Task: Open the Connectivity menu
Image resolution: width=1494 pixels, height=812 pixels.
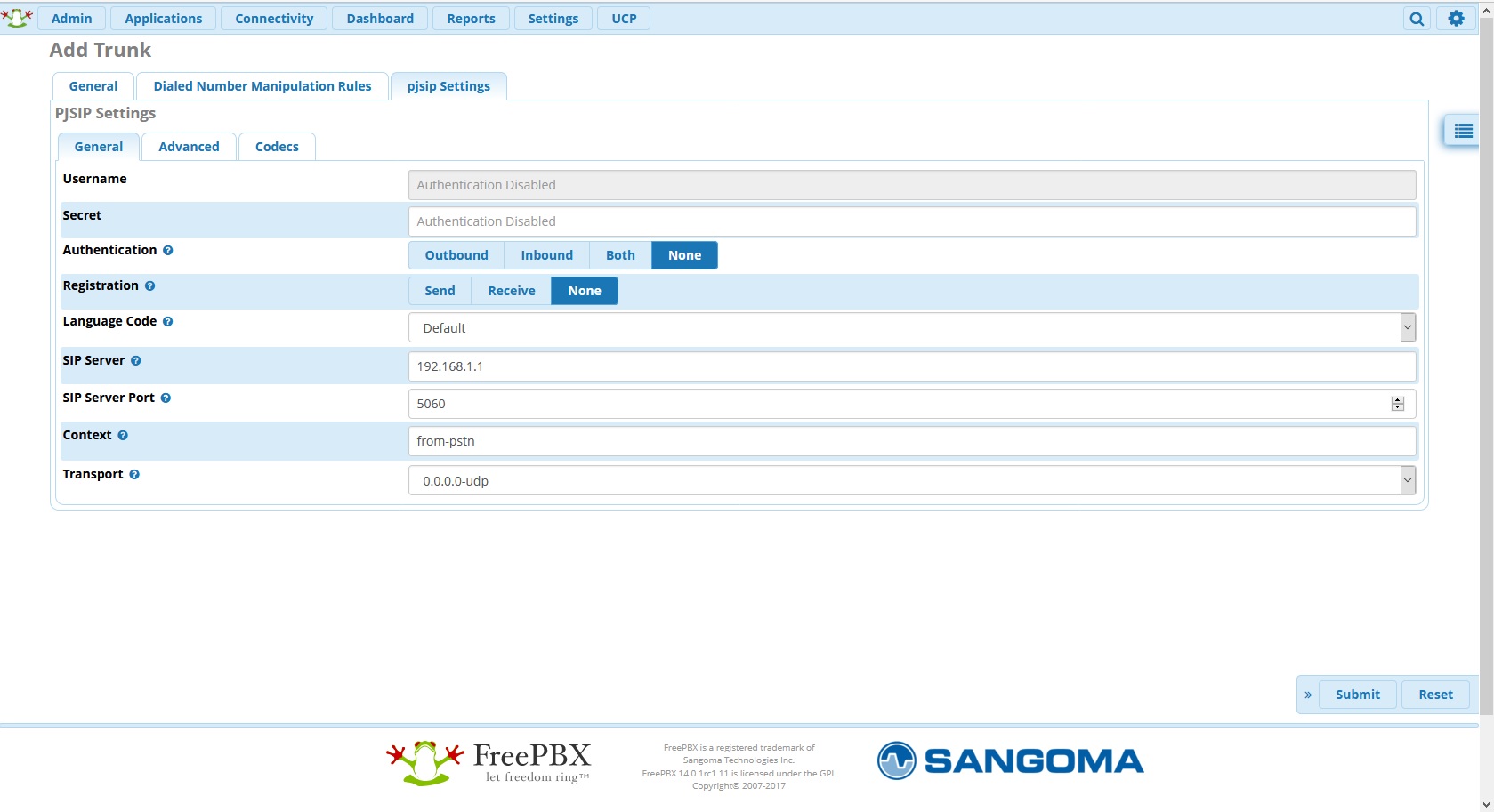Action: [274, 19]
